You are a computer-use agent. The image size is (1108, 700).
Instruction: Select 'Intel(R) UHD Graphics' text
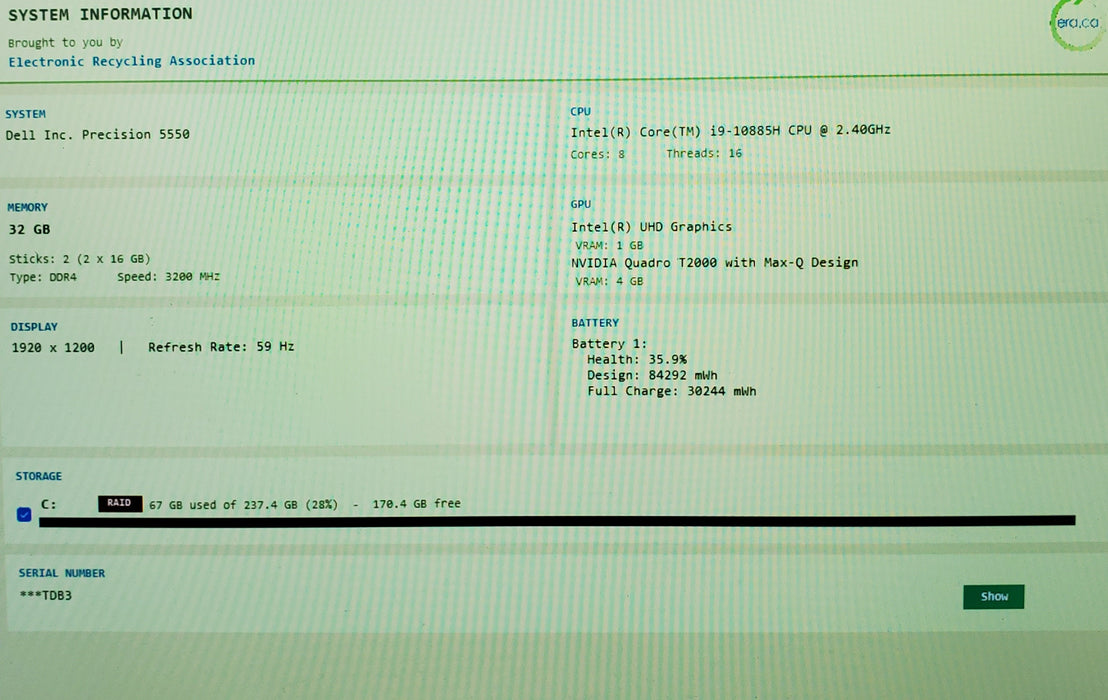point(651,227)
